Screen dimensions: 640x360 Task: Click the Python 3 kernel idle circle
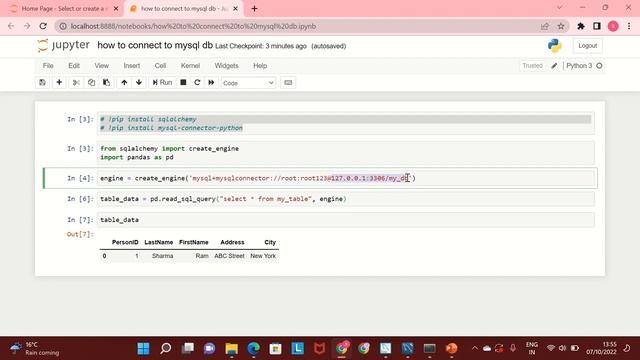599,66
